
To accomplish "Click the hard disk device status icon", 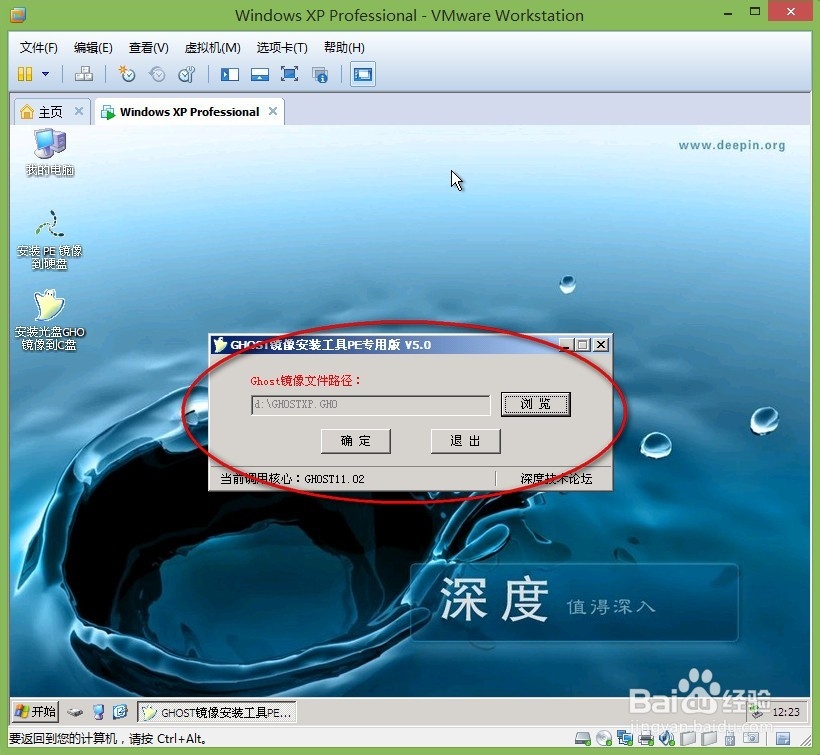I will 583,738.
